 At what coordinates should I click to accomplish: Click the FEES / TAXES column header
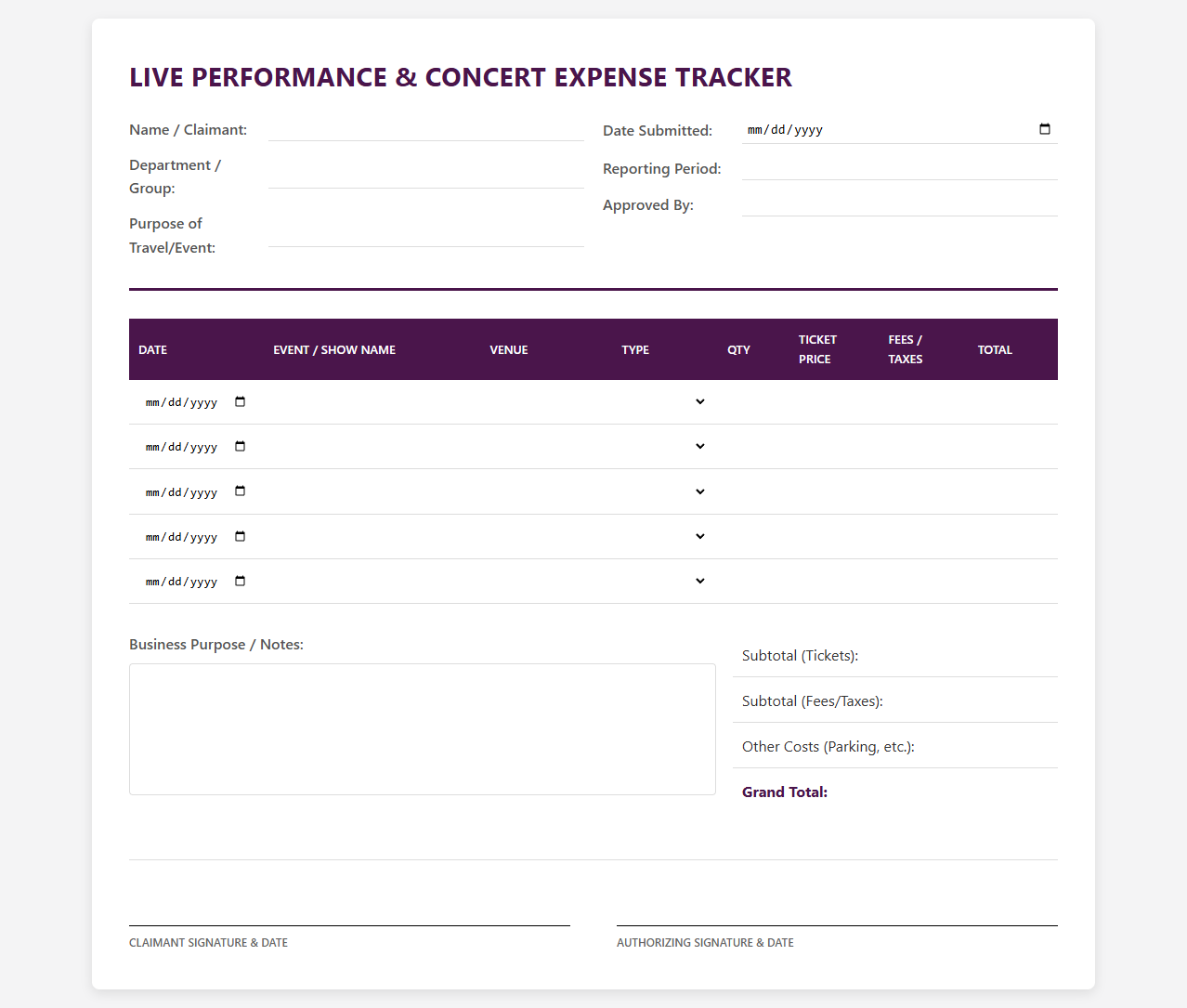click(x=906, y=349)
